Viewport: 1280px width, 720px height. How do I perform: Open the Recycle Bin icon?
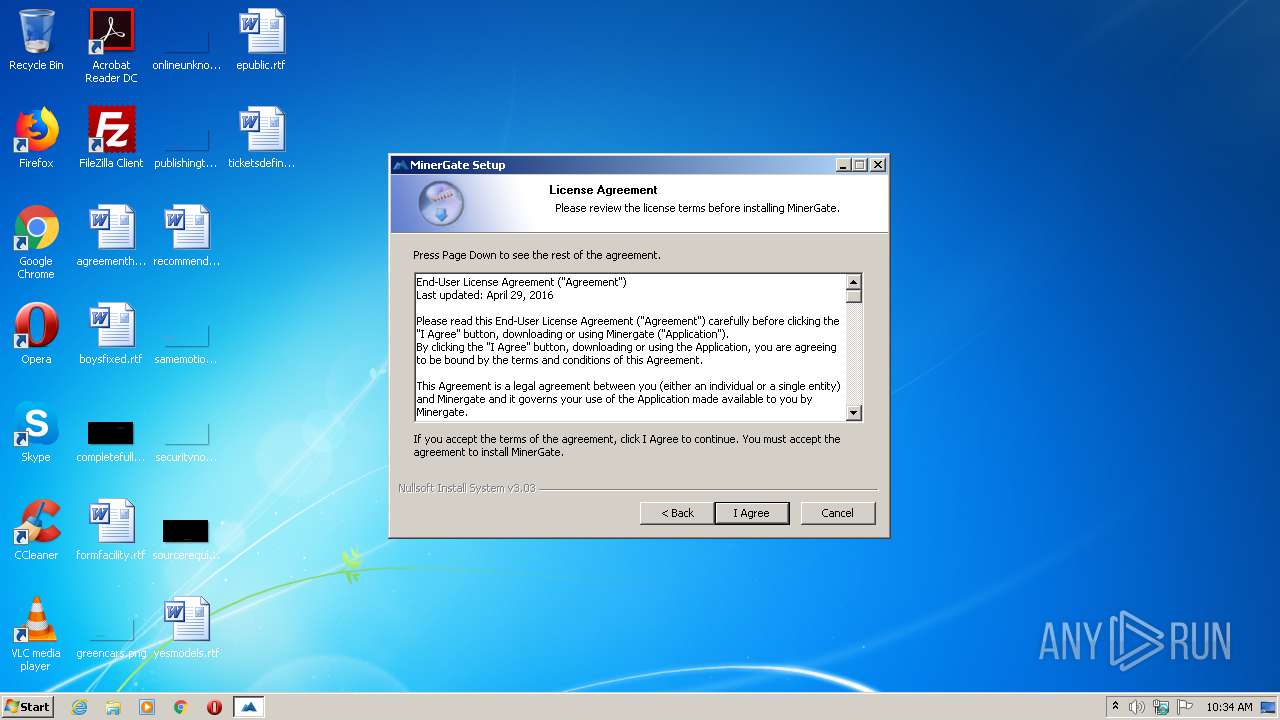[x=36, y=40]
